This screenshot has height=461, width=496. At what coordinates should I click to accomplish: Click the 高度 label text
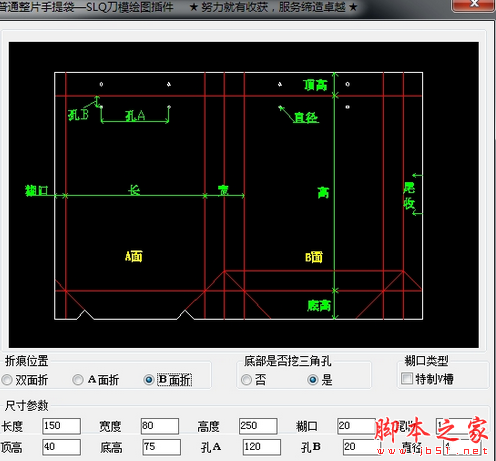point(208,426)
